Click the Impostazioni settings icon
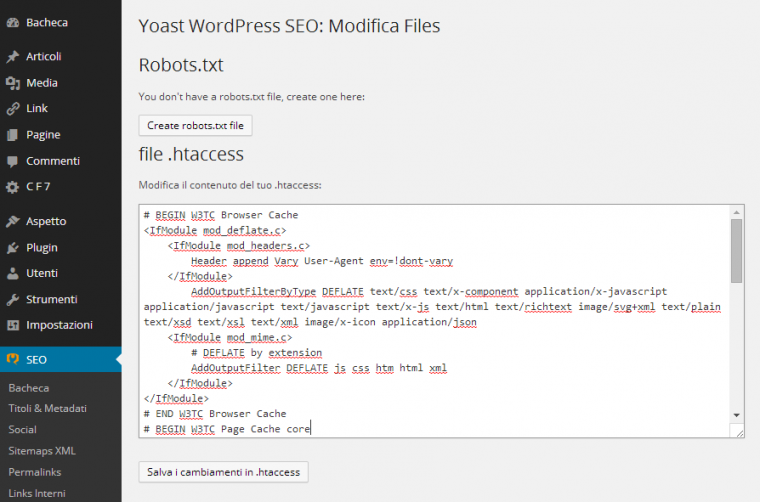 13,325
